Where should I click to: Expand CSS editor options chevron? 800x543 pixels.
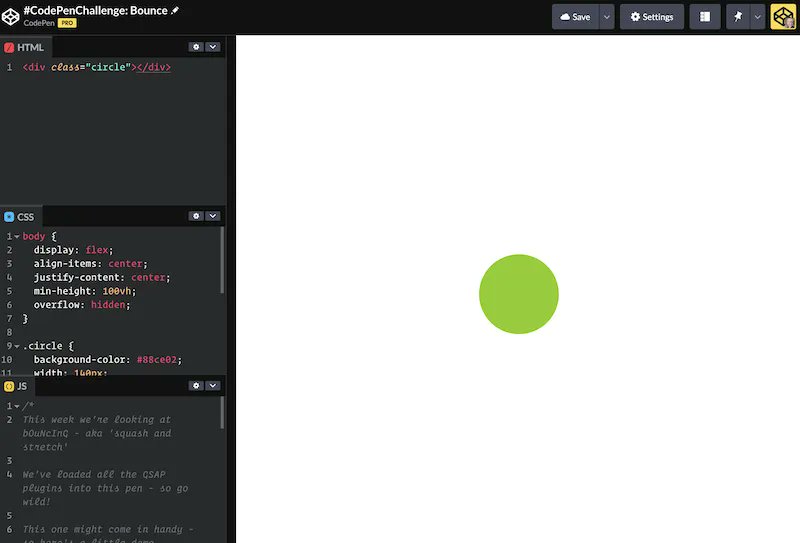click(213, 216)
